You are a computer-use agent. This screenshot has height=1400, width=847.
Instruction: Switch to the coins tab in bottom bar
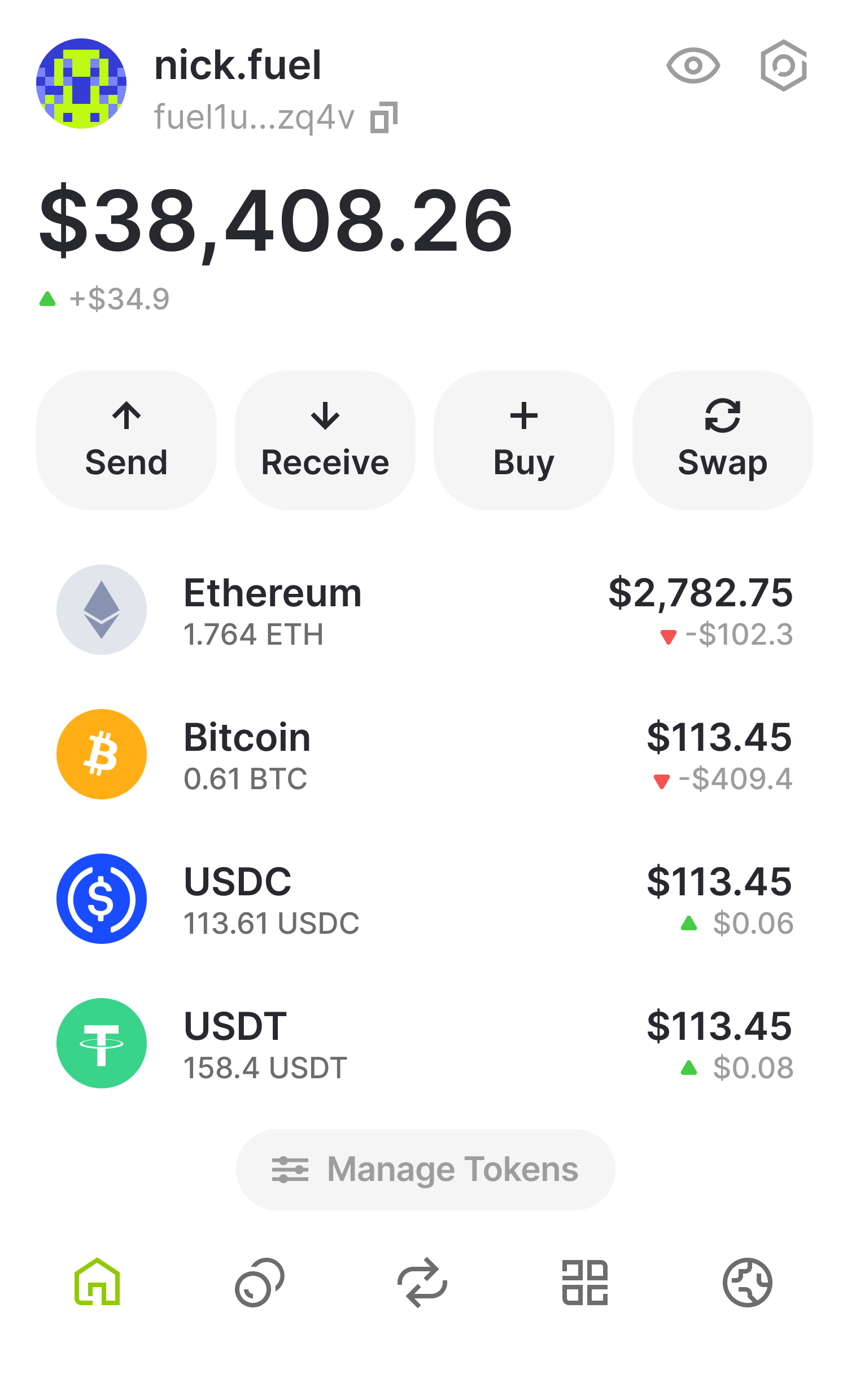tap(259, 1282)
